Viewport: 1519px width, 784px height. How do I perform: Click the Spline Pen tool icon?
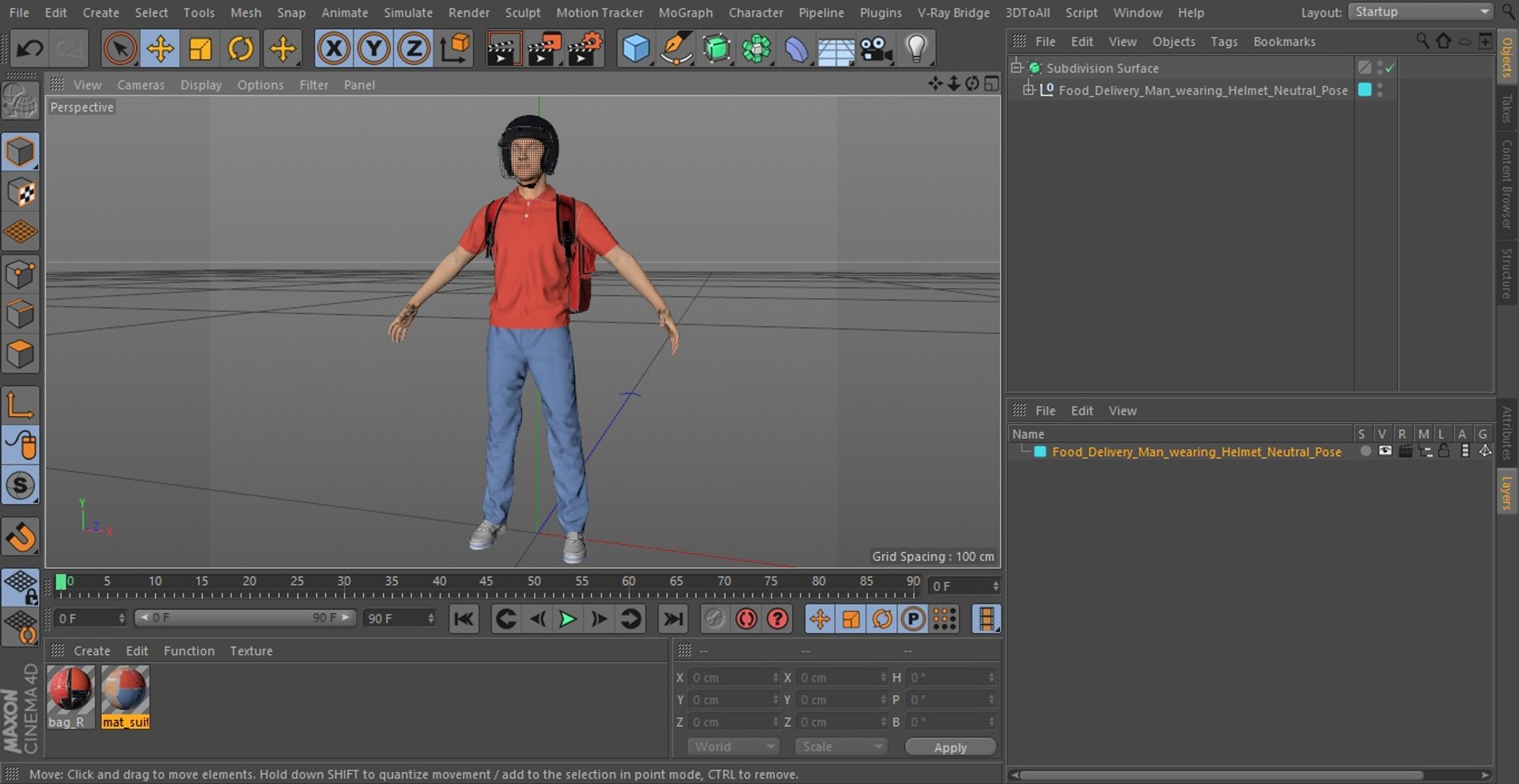pos(676,49)
